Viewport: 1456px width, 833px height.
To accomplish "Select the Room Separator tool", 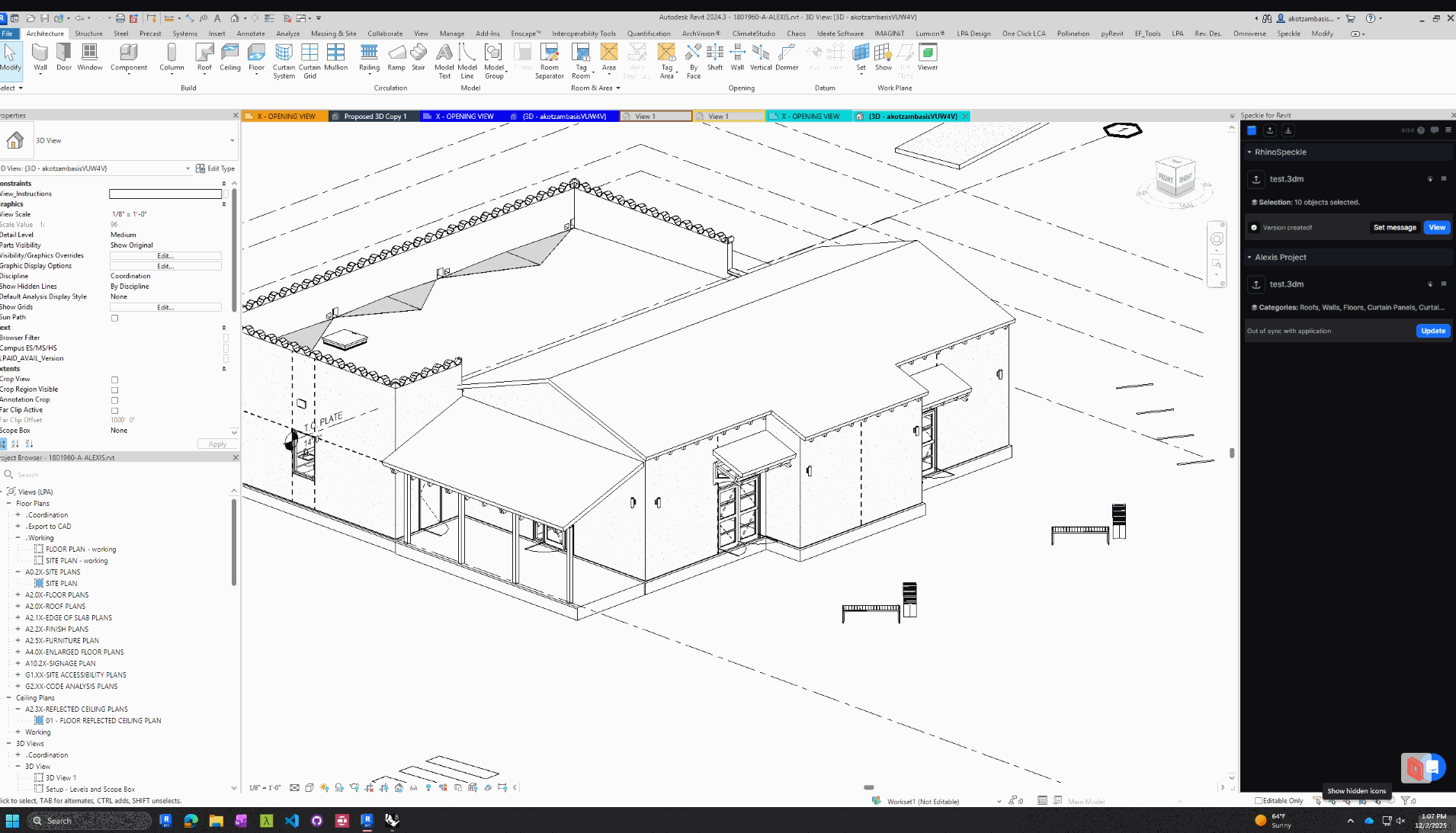I will 549,59.
